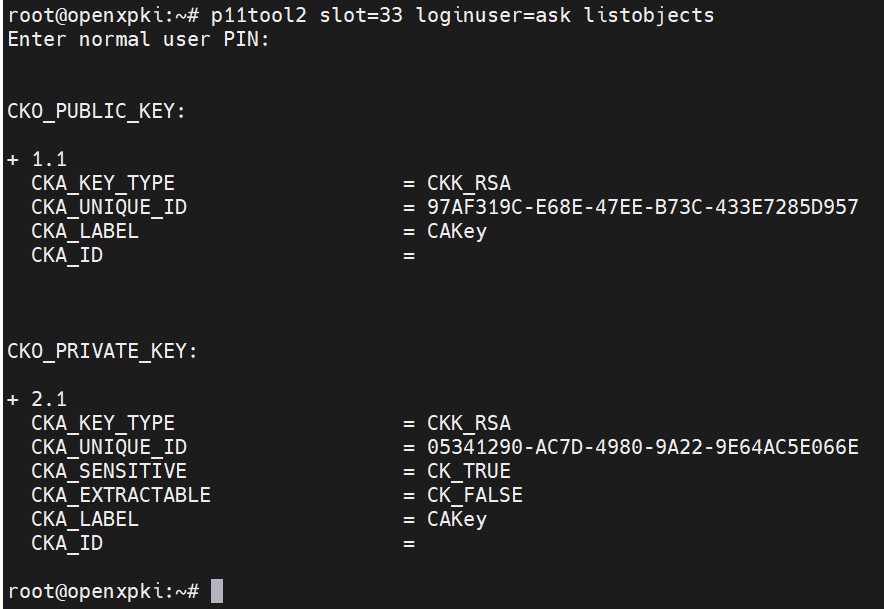Viewport: 884px width, 609px height.
Task: Click the listobjects argument in the command
Action: (x=649, y=15)
